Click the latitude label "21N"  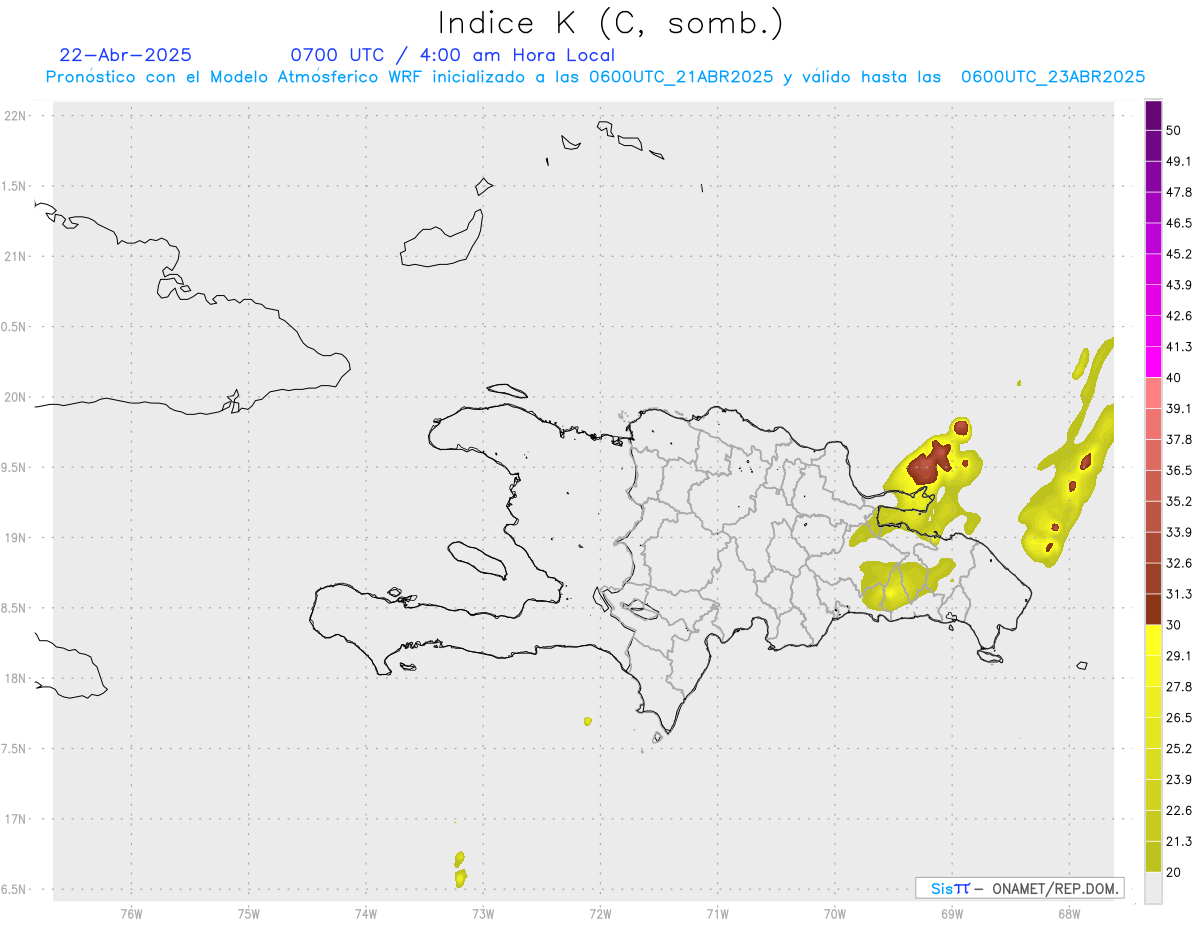point(16,257)
